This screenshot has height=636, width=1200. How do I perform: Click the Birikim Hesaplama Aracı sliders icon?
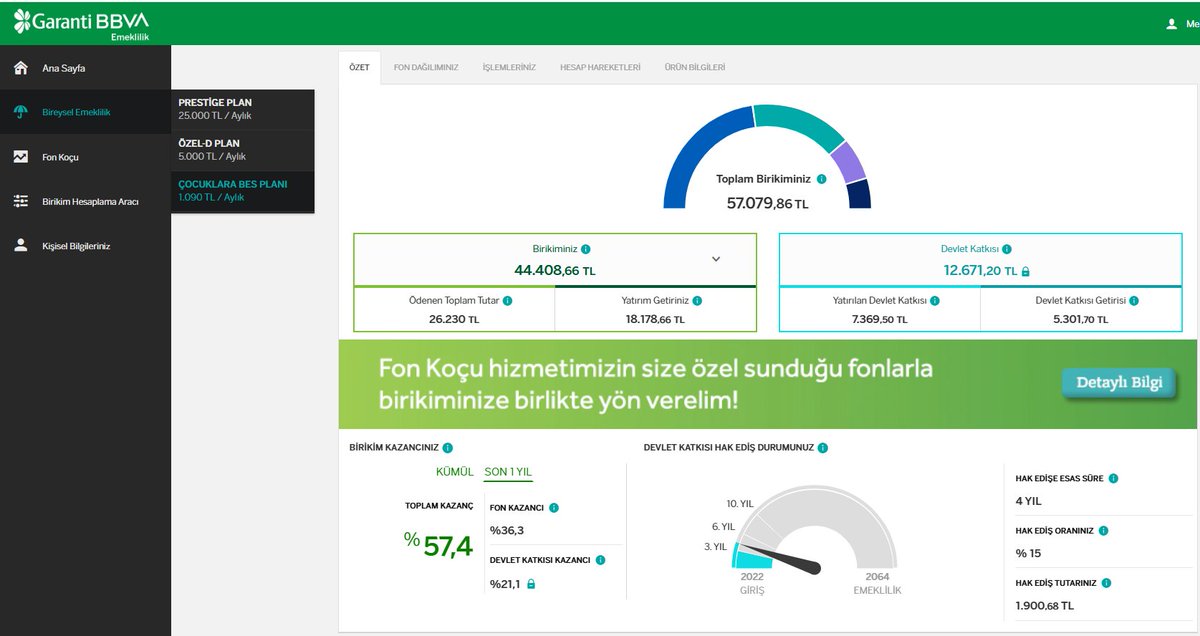[20, 201]
